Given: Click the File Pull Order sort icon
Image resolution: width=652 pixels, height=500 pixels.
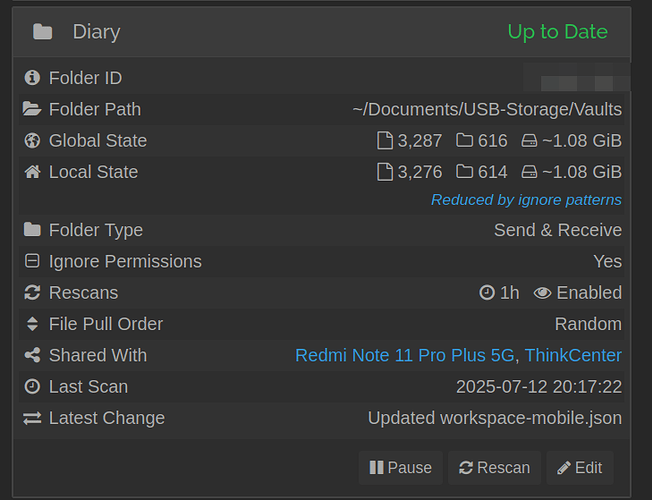Looking at the screenshot, I should 32,324.
